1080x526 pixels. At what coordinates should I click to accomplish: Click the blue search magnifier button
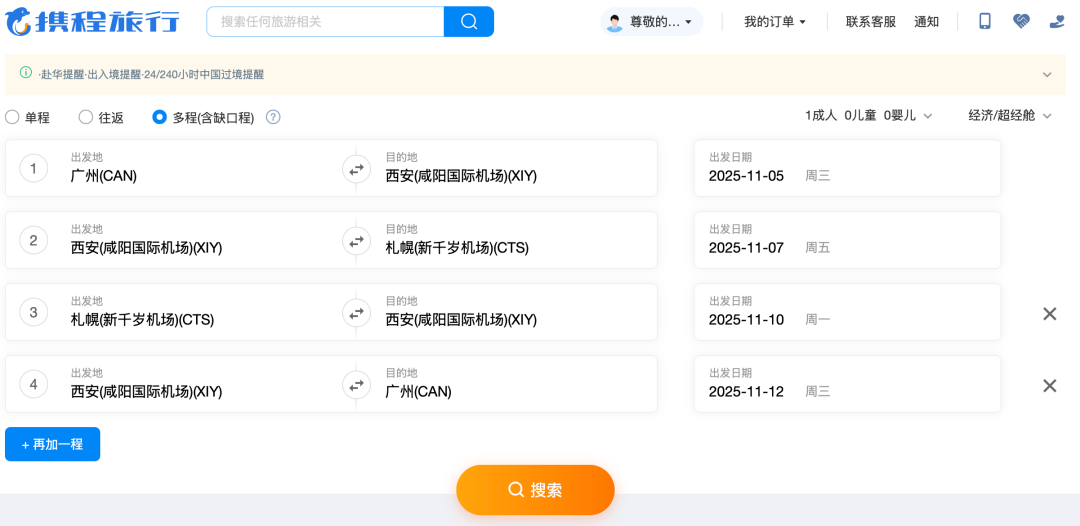pyautogui.click(x=469, y=21)
